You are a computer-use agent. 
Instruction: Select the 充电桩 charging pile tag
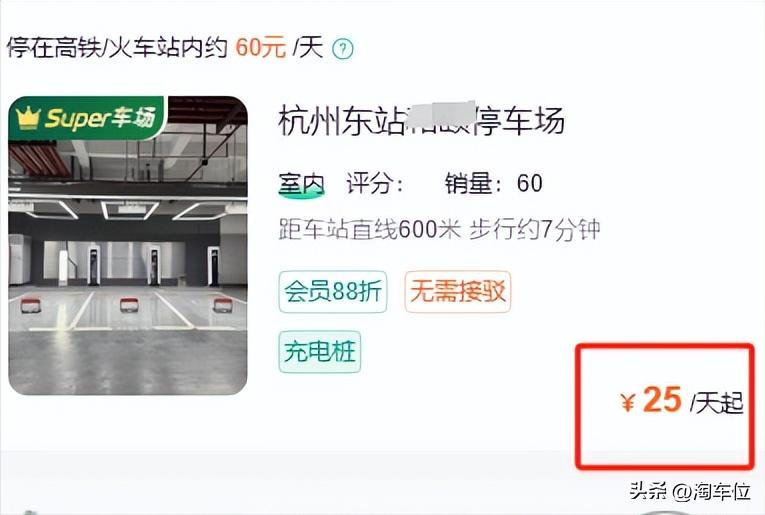[x=320, y=352]
